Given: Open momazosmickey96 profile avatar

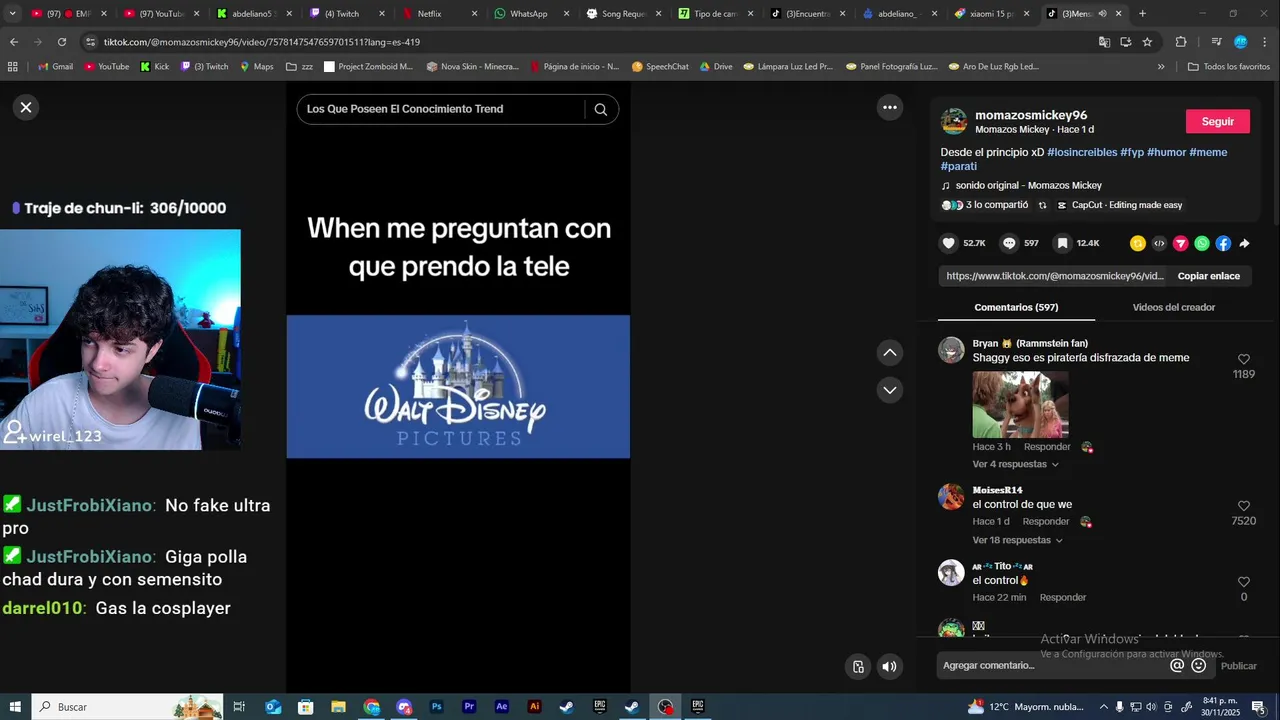Looking at the screenshot, I should 955,121.
